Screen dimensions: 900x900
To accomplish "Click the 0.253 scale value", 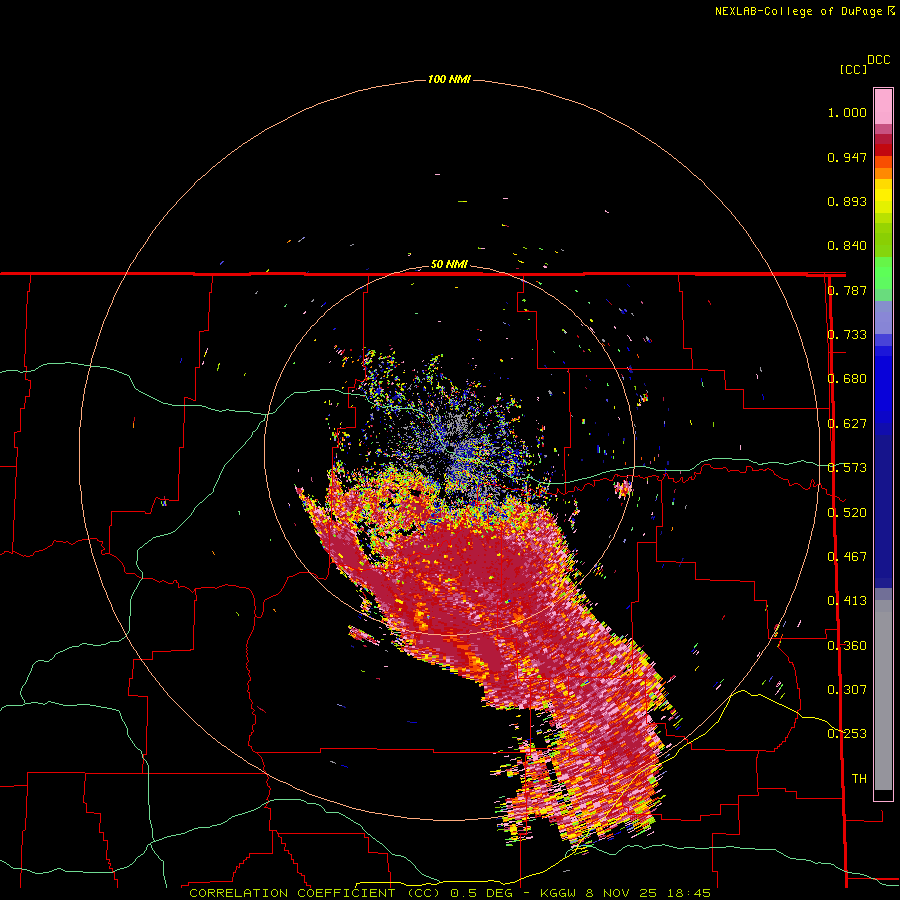I will [x=847, y=734].
